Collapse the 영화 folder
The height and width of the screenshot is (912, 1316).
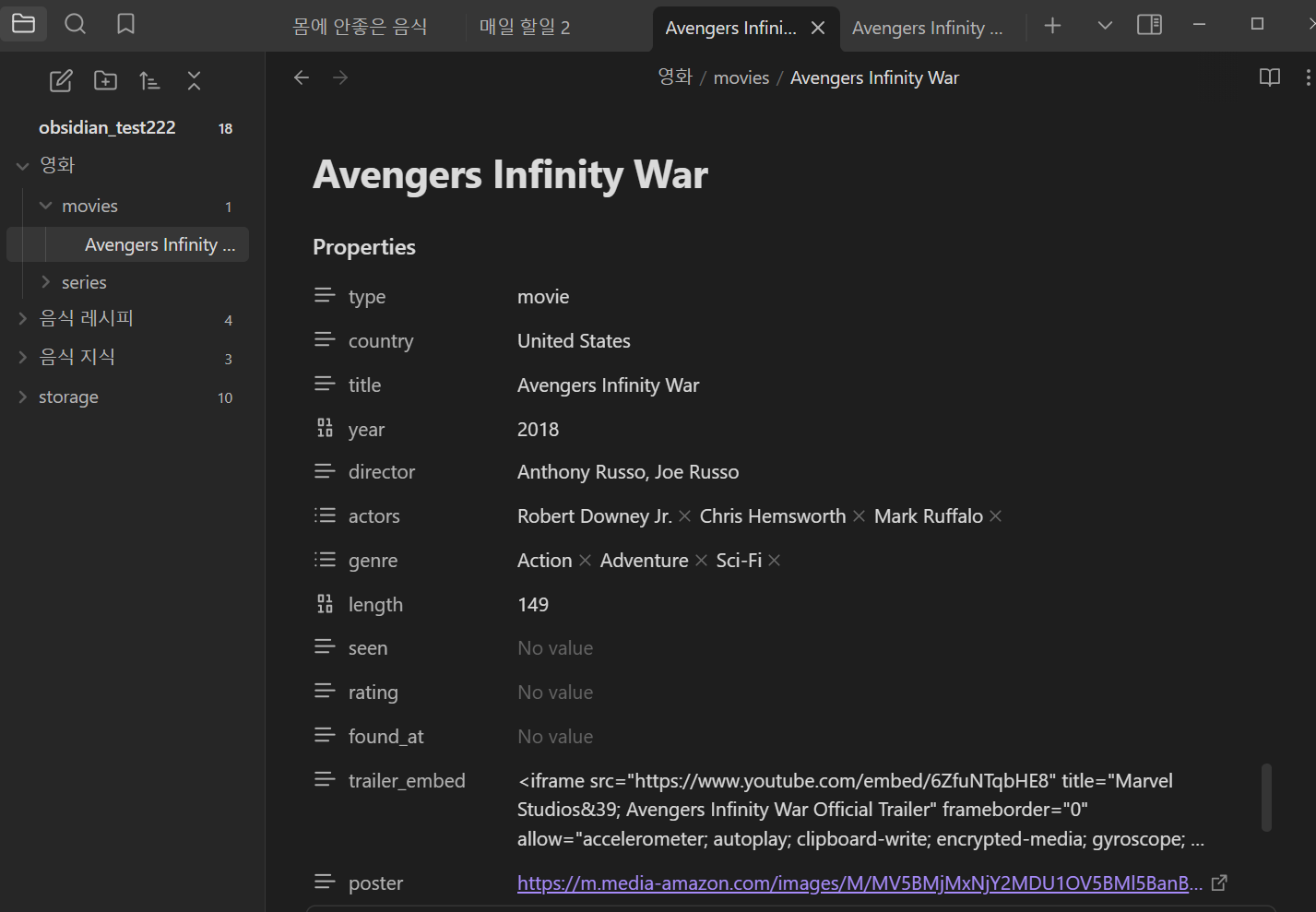[23, 166]
